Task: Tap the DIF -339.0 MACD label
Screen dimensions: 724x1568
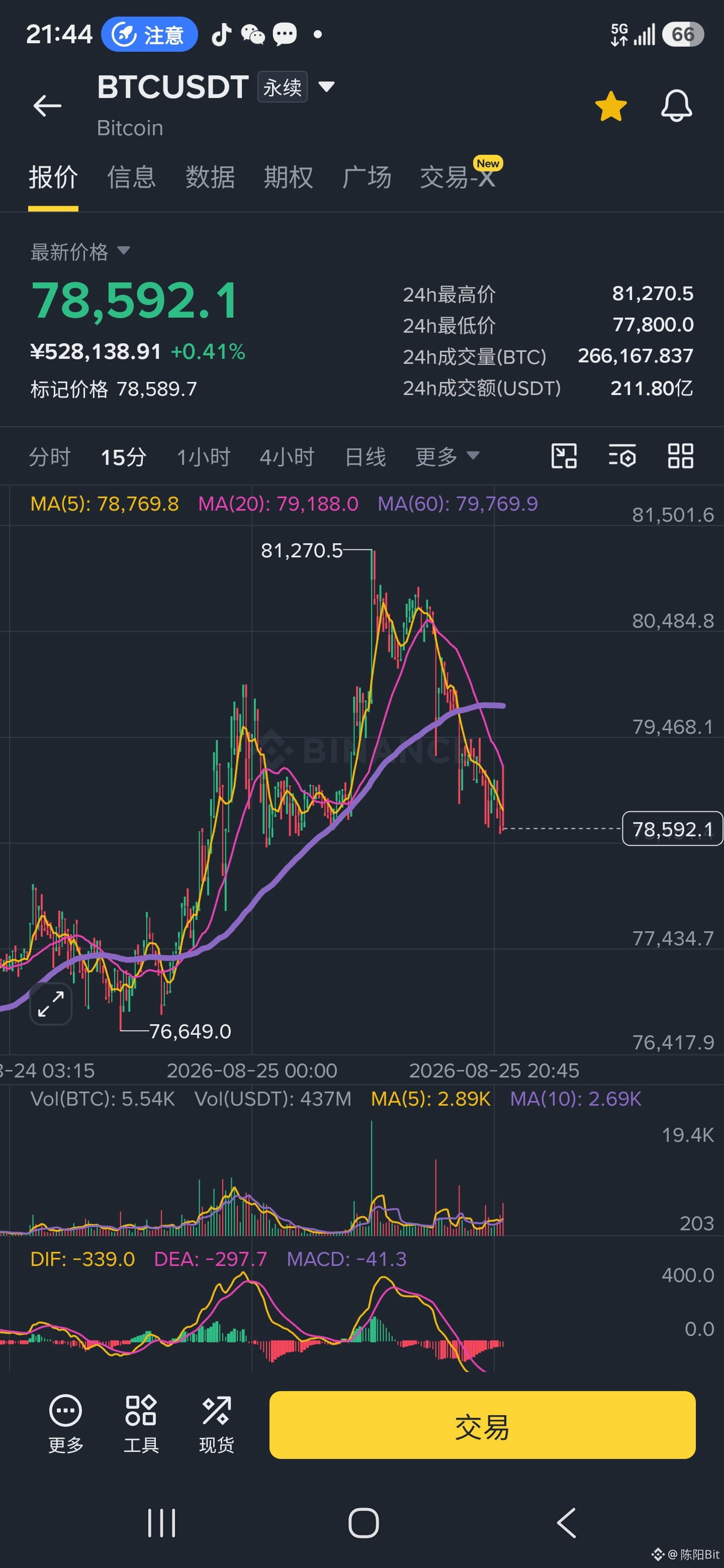Action: tap(83, 1259)
